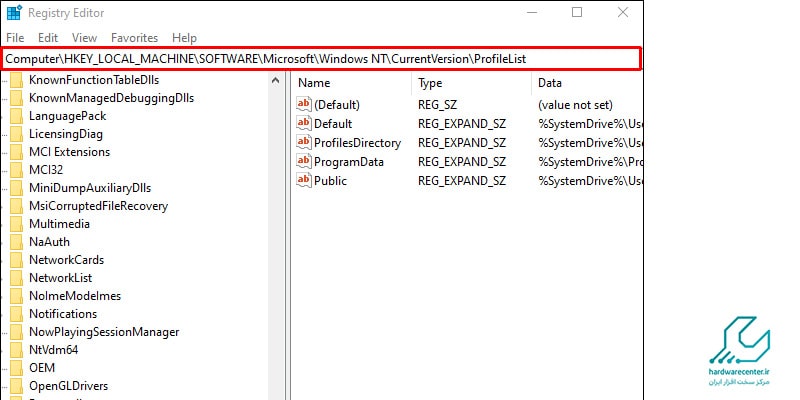Click the tree pane scroll up arrow
This screenshot has width=800, height=400.
point(276,80)
